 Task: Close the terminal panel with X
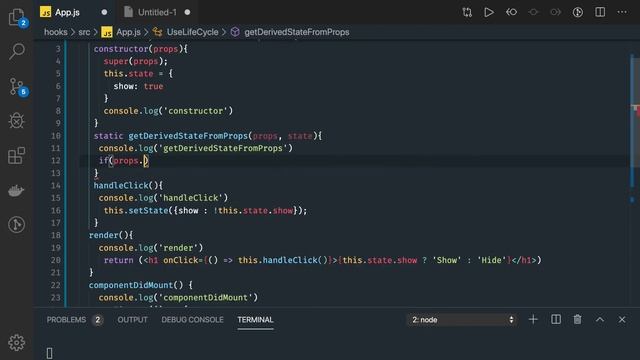point(622,320)
